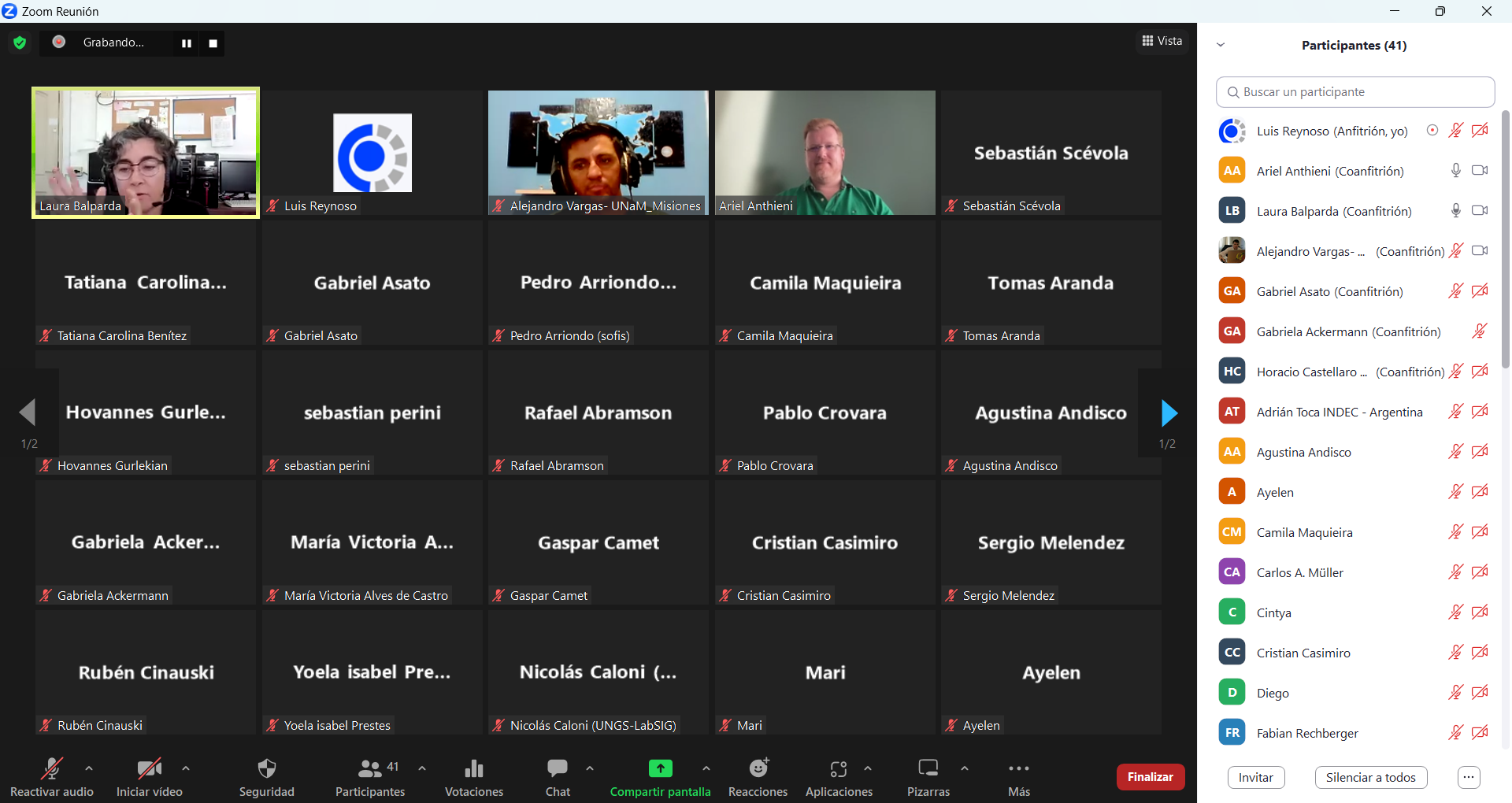Mute Ariel Anthieni's microphone in participant list
Screen dimensions: 1512x803
1455,171
